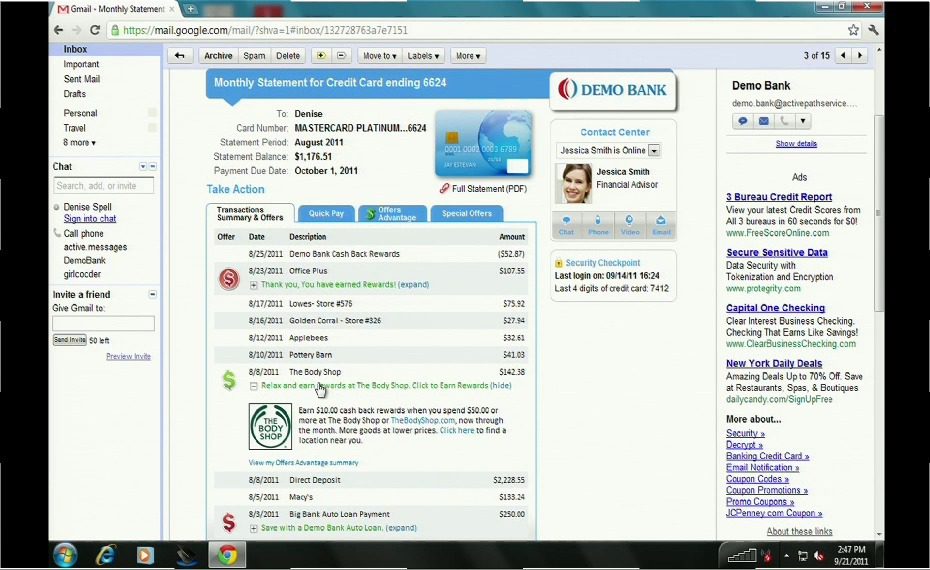
Task: Click Sign into chat link
Action: 90,219
